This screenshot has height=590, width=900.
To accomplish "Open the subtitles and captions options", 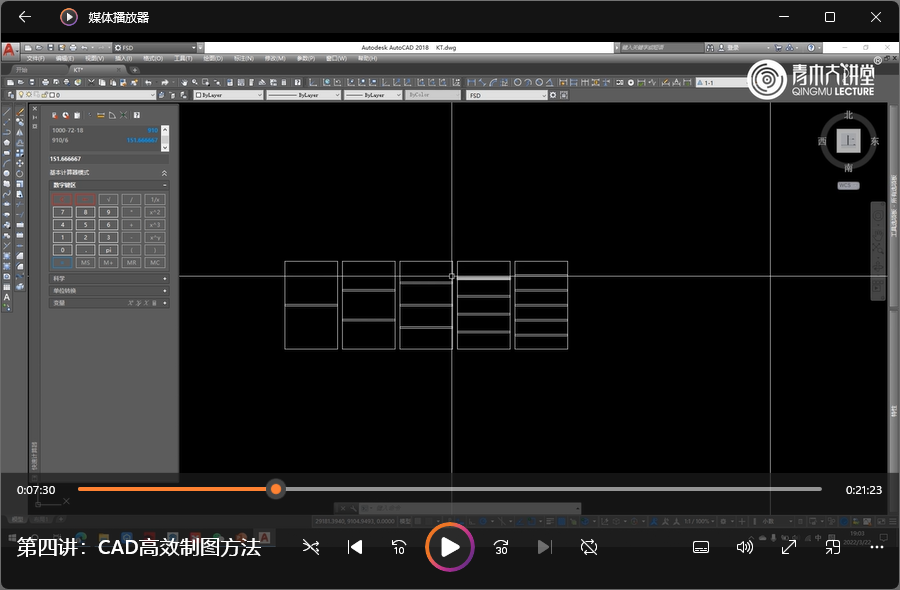I will click(701, 547).
